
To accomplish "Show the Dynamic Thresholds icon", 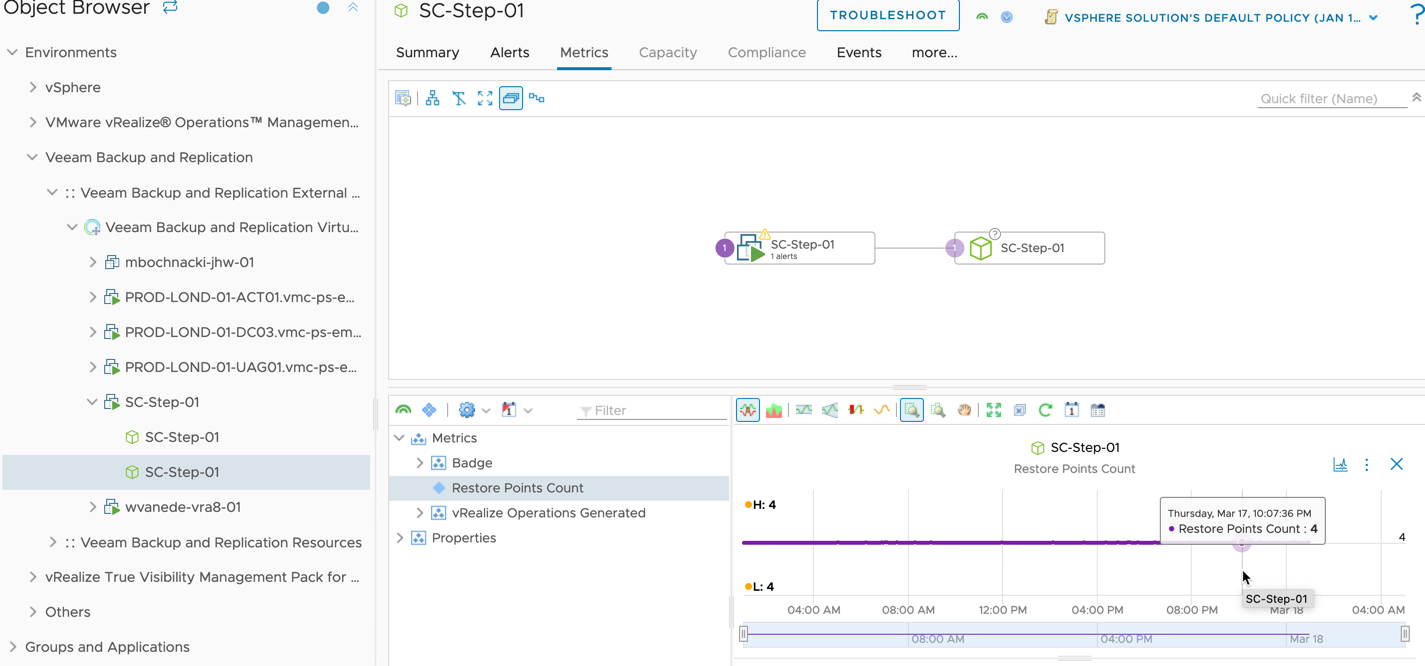I will tap(804, 410).
